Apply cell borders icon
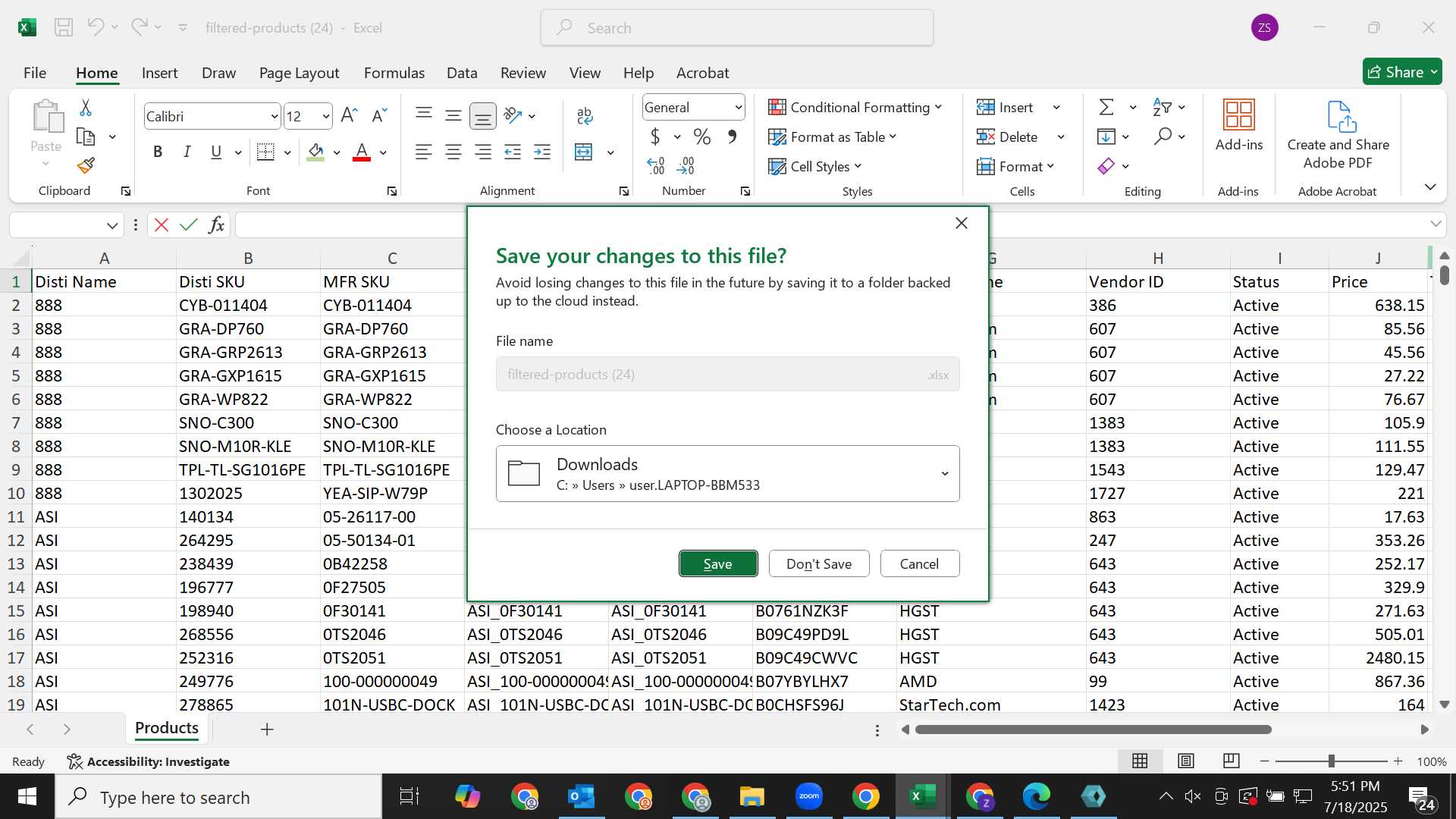Viewport: 1456px width, 819px height. click(x=265, y=152)
